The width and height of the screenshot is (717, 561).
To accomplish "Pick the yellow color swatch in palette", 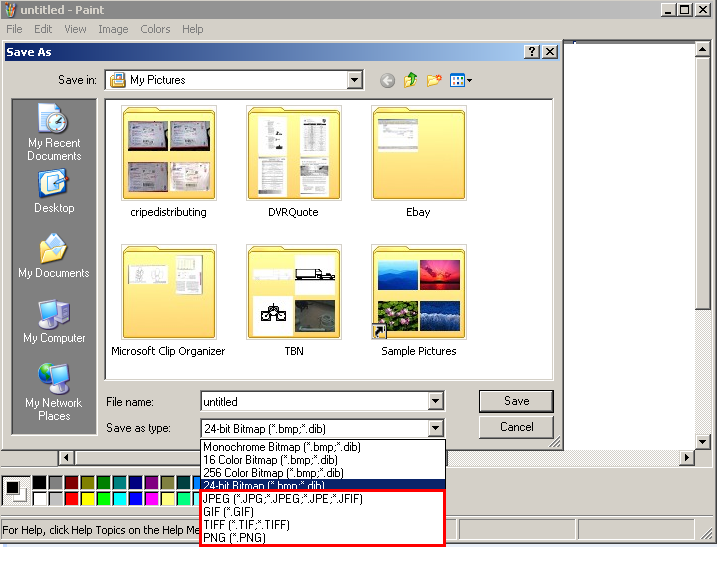I will [87, 498].
